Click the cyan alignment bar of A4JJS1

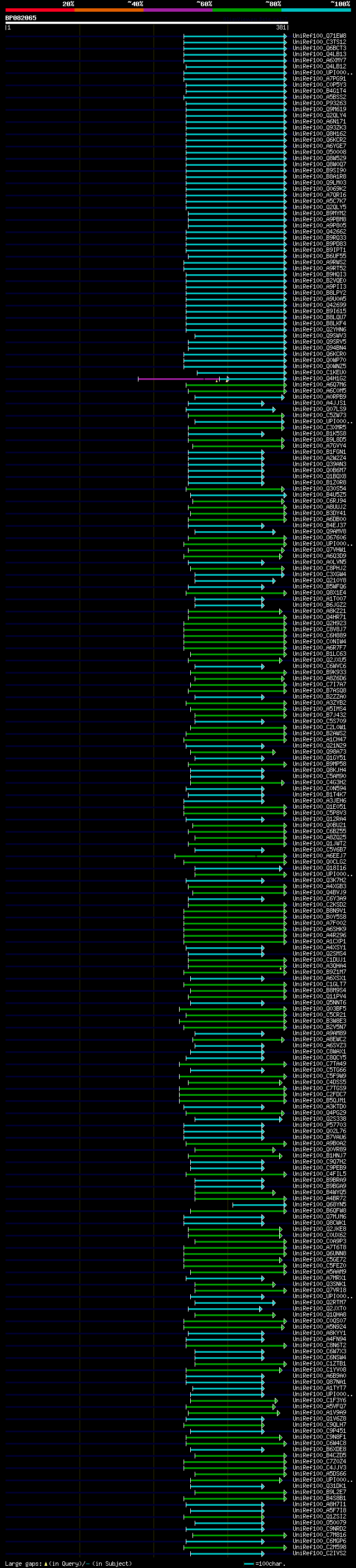(x=226, y=403)
